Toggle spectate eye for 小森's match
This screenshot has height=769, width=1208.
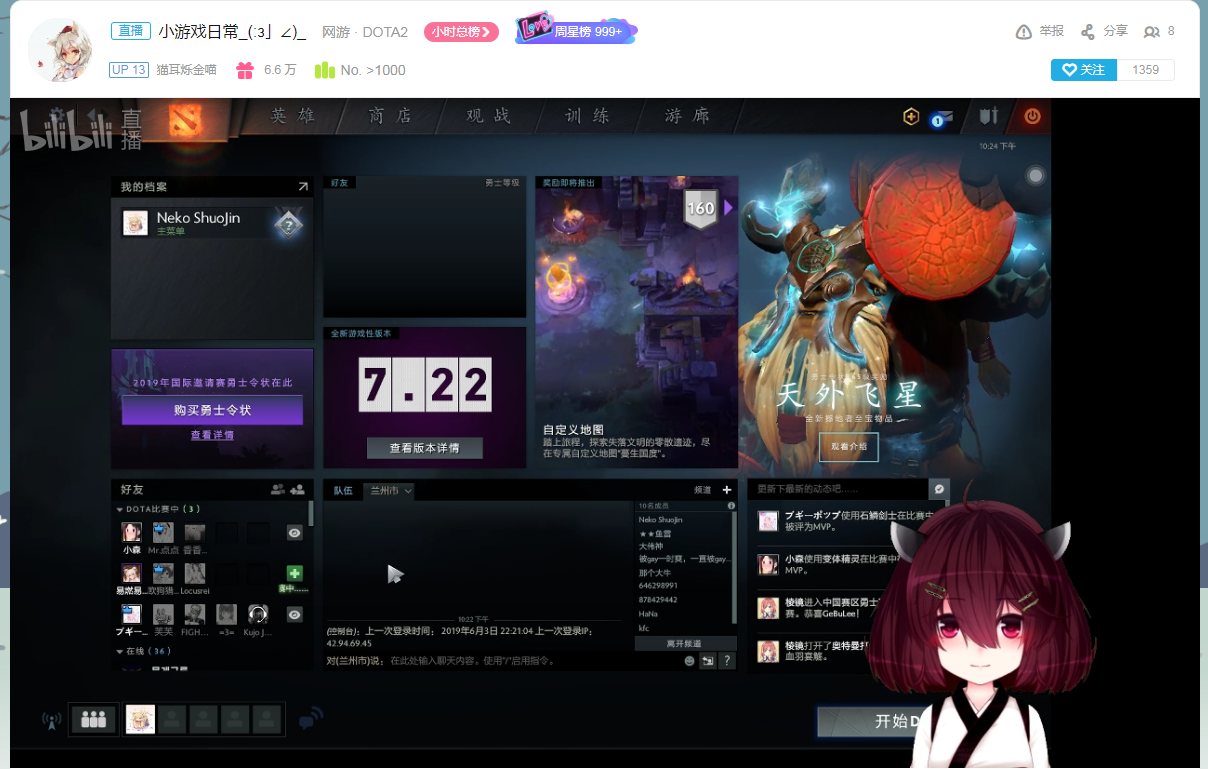click(x=295, y=534)
